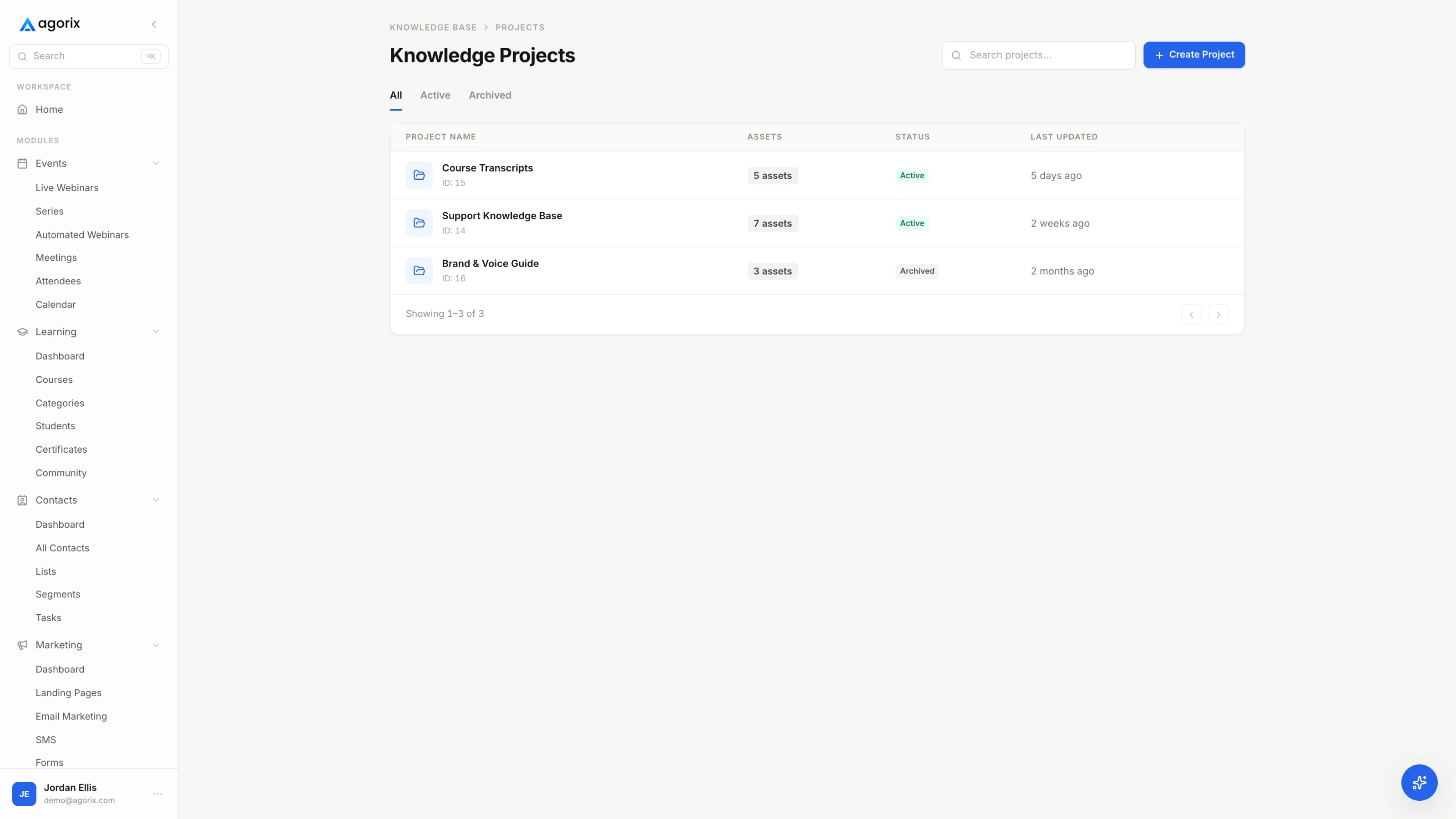Collapse the Events module chevron
This screenshot has width=1456, height=819.
(x=156, y=163)
